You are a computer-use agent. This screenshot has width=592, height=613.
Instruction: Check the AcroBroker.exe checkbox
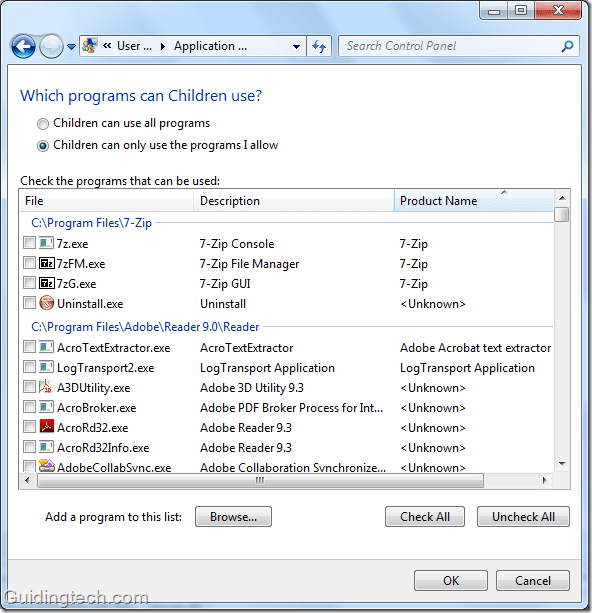point(29,407)
